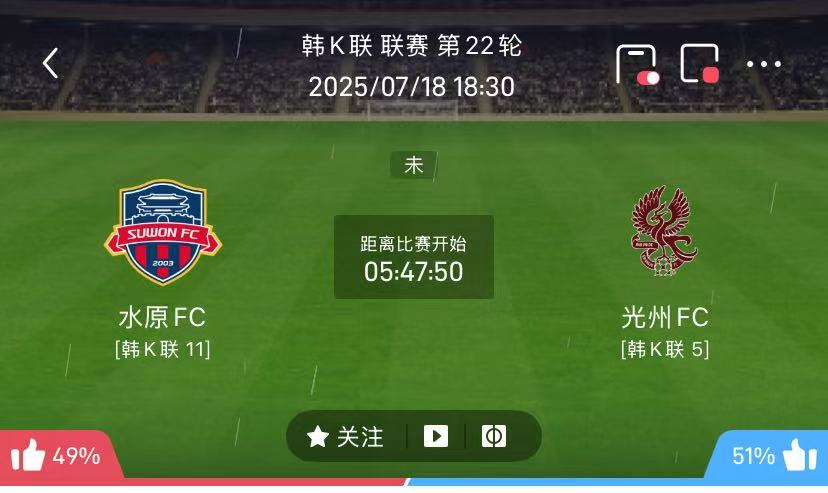Open the three-dots more options menu

764,64
